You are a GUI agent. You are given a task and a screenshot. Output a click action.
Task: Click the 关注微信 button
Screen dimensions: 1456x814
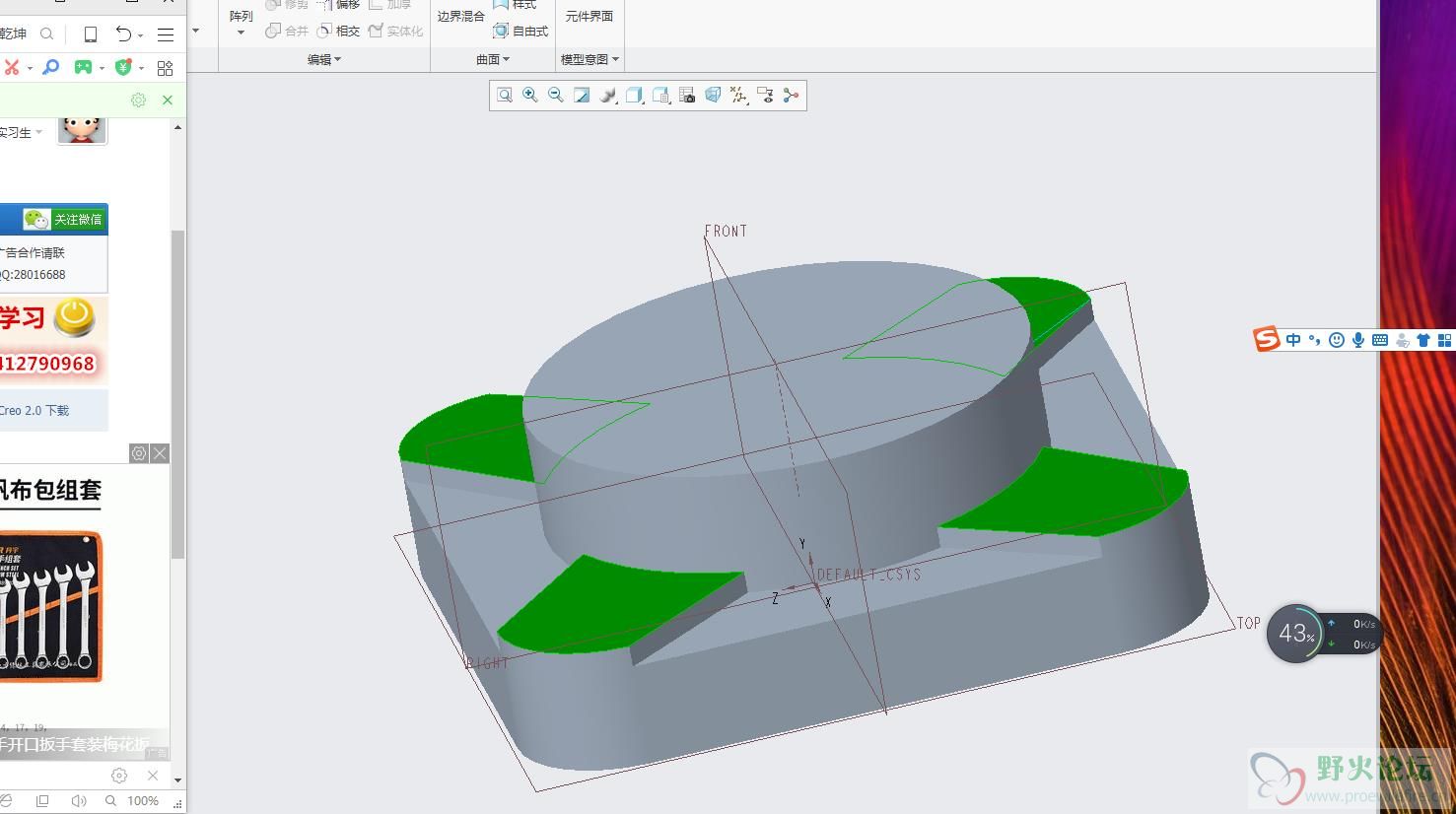click(65, 220)
